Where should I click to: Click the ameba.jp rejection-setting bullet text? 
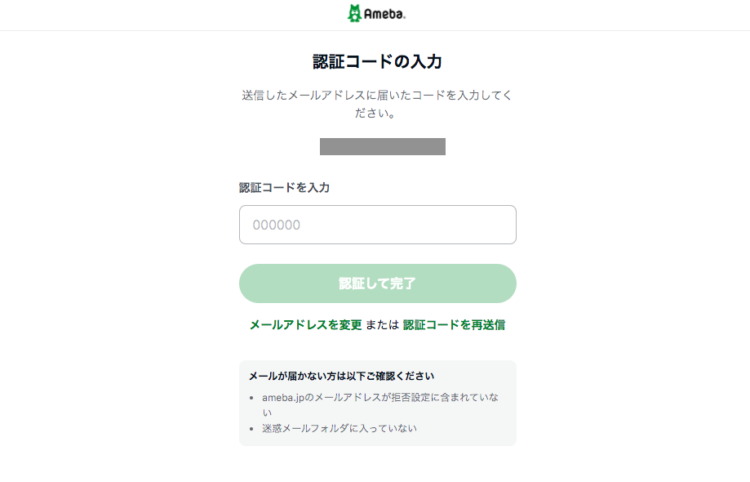coord(380,405)
